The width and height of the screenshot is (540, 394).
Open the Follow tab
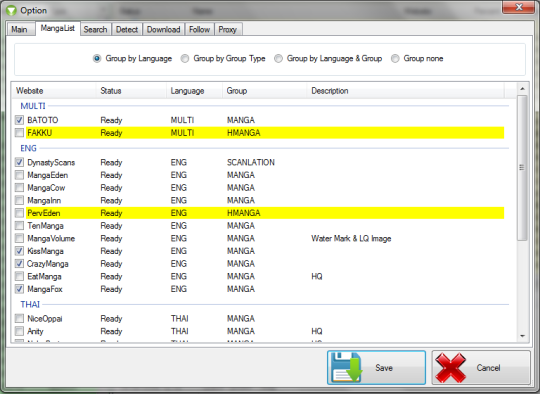coord(199,30)
